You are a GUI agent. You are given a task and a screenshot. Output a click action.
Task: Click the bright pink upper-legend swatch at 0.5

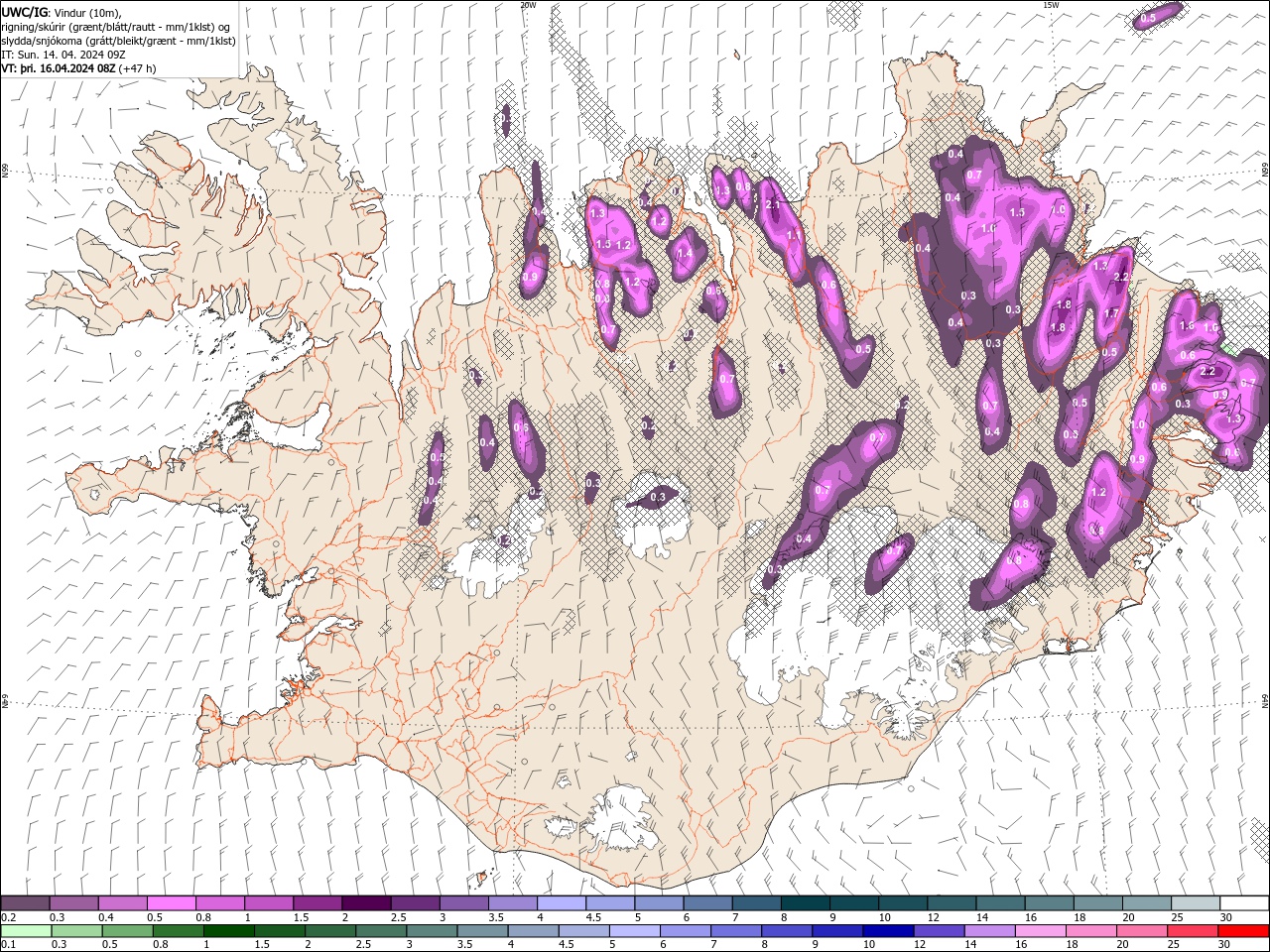pos(171,903)
